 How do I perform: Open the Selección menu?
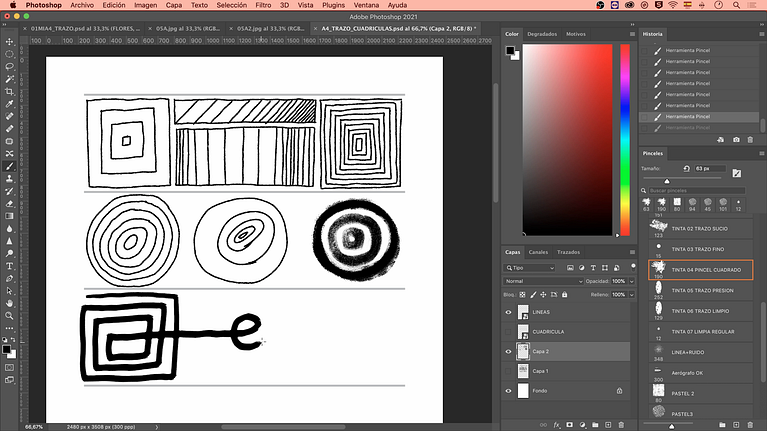231,5
